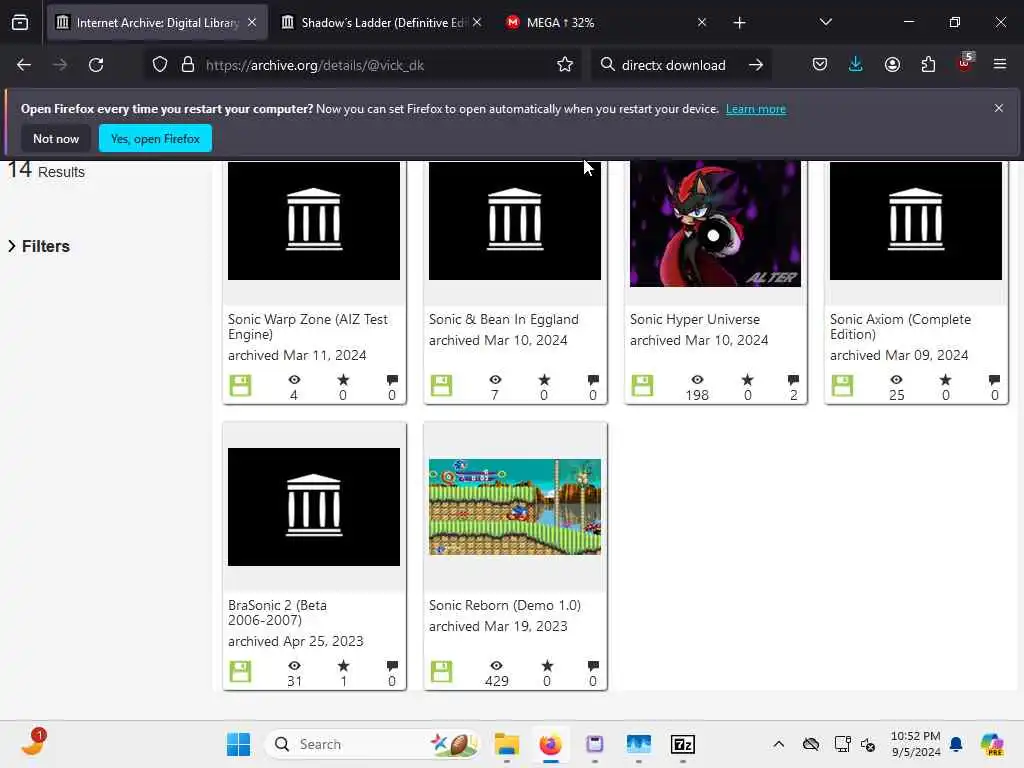
Task: Open the tracking protection shield icon
Action: (x=160, y=65)
